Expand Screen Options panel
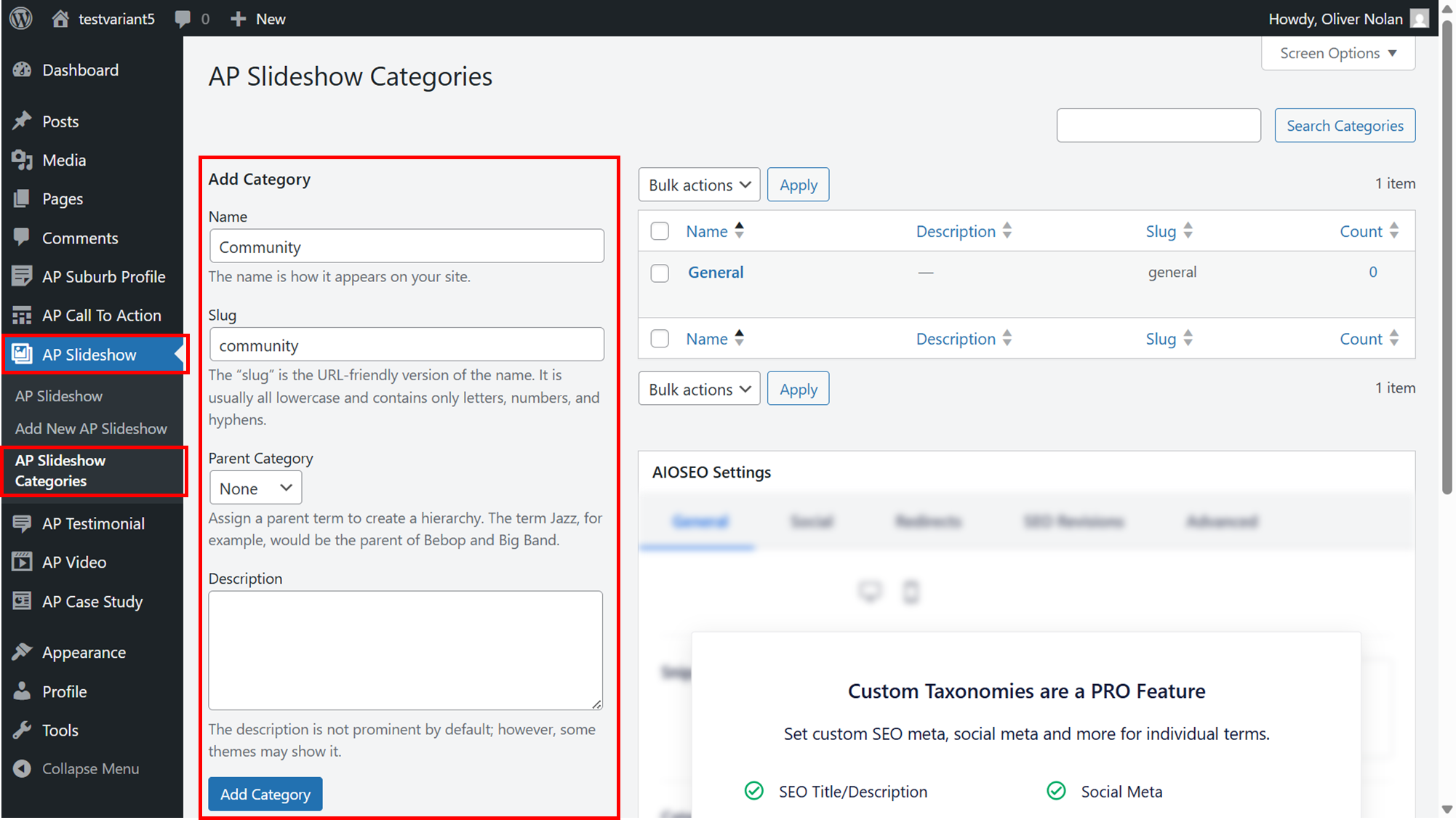The width and height of the screenshot is (1456, 820). [1338, 54]
